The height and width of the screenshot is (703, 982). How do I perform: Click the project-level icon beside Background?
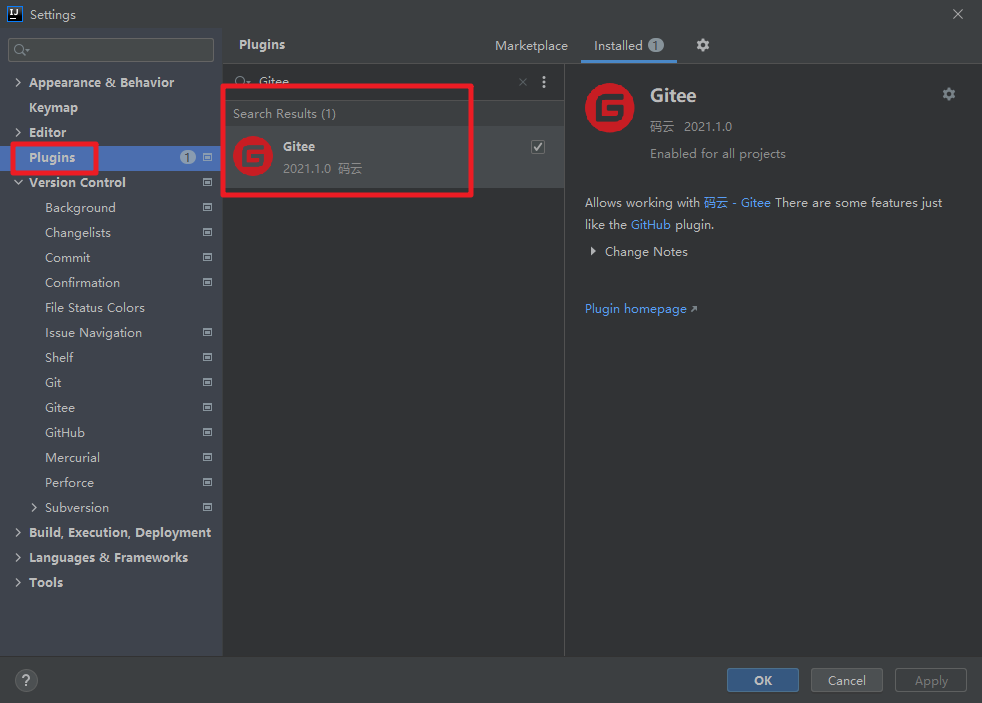tap(207, 207)
